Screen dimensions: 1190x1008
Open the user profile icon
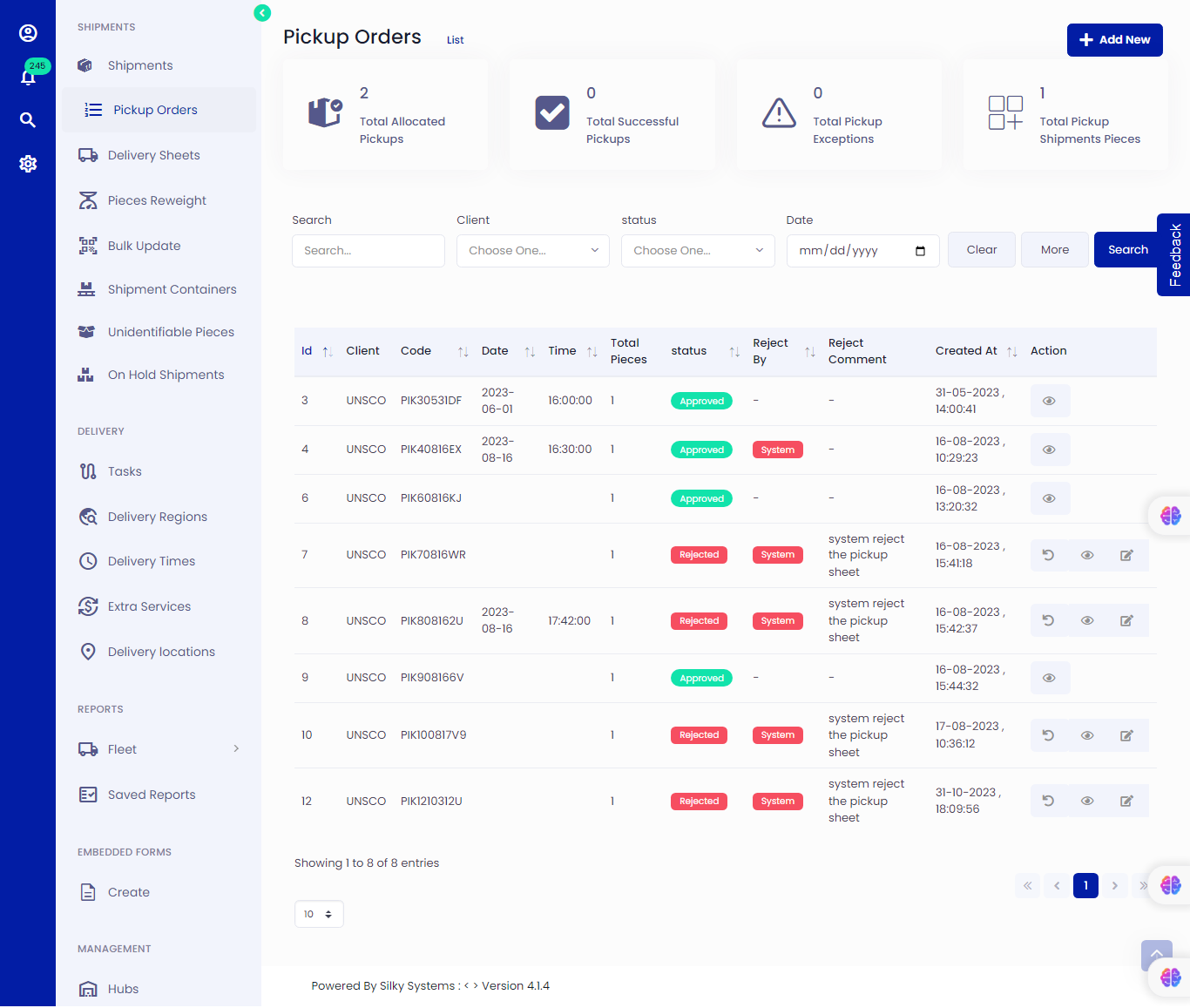click(x=28, y=33)
